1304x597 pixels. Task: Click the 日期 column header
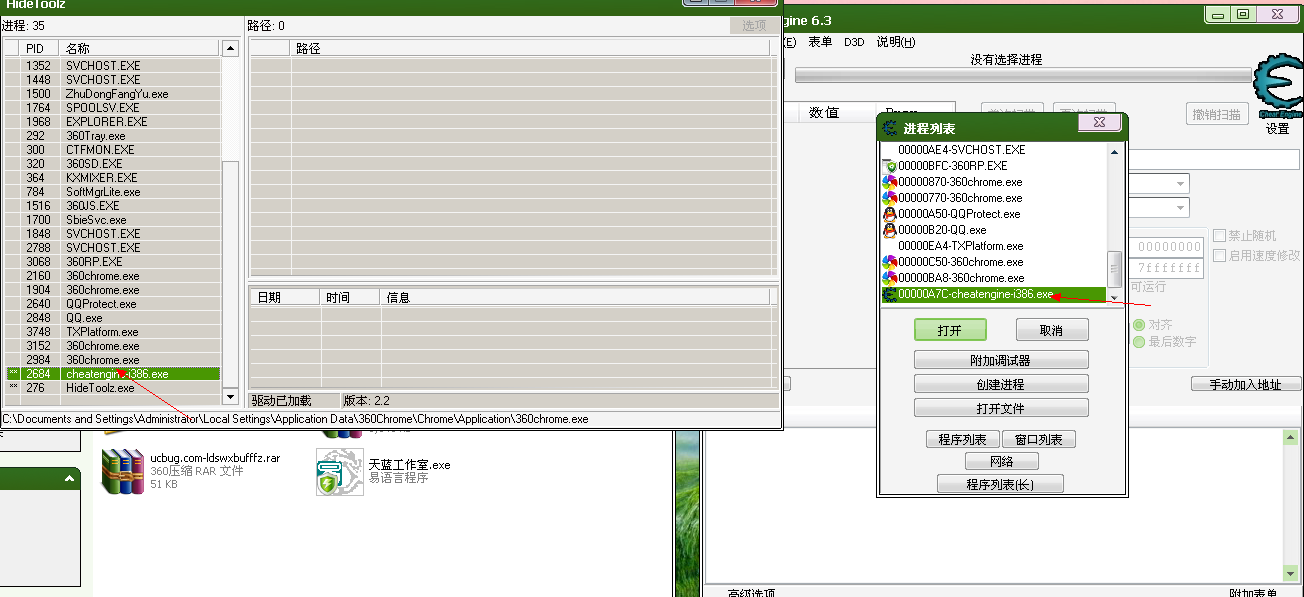pos(285,297)
